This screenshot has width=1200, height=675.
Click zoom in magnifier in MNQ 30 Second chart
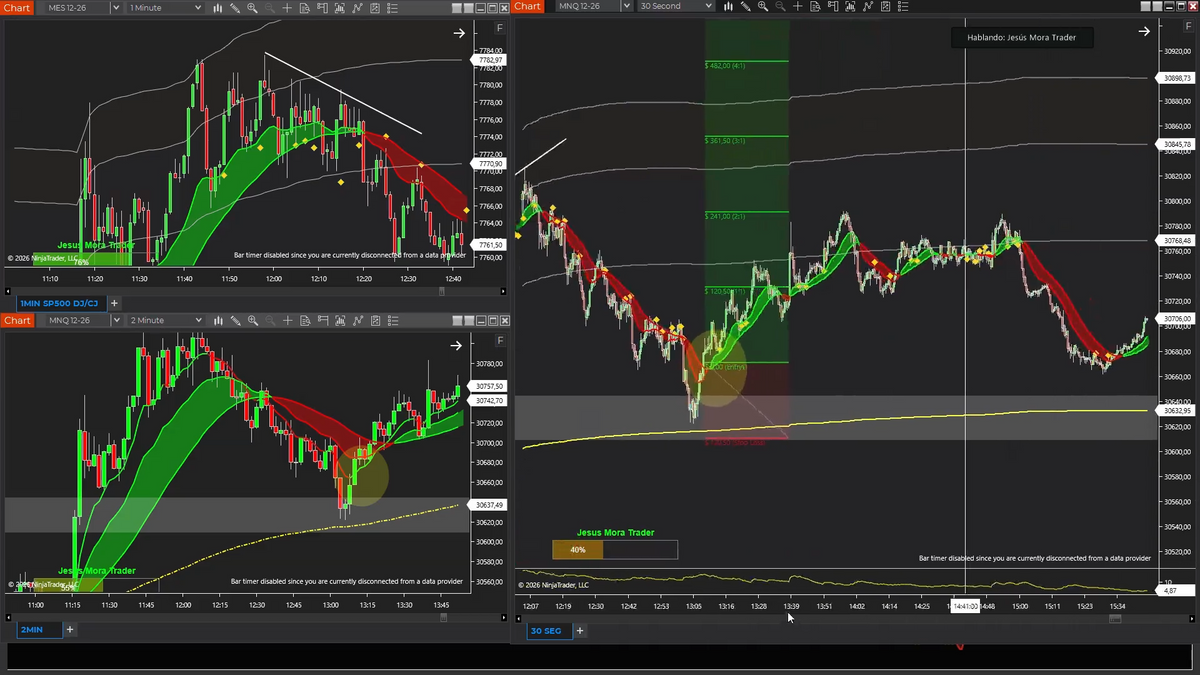(763, 6)
